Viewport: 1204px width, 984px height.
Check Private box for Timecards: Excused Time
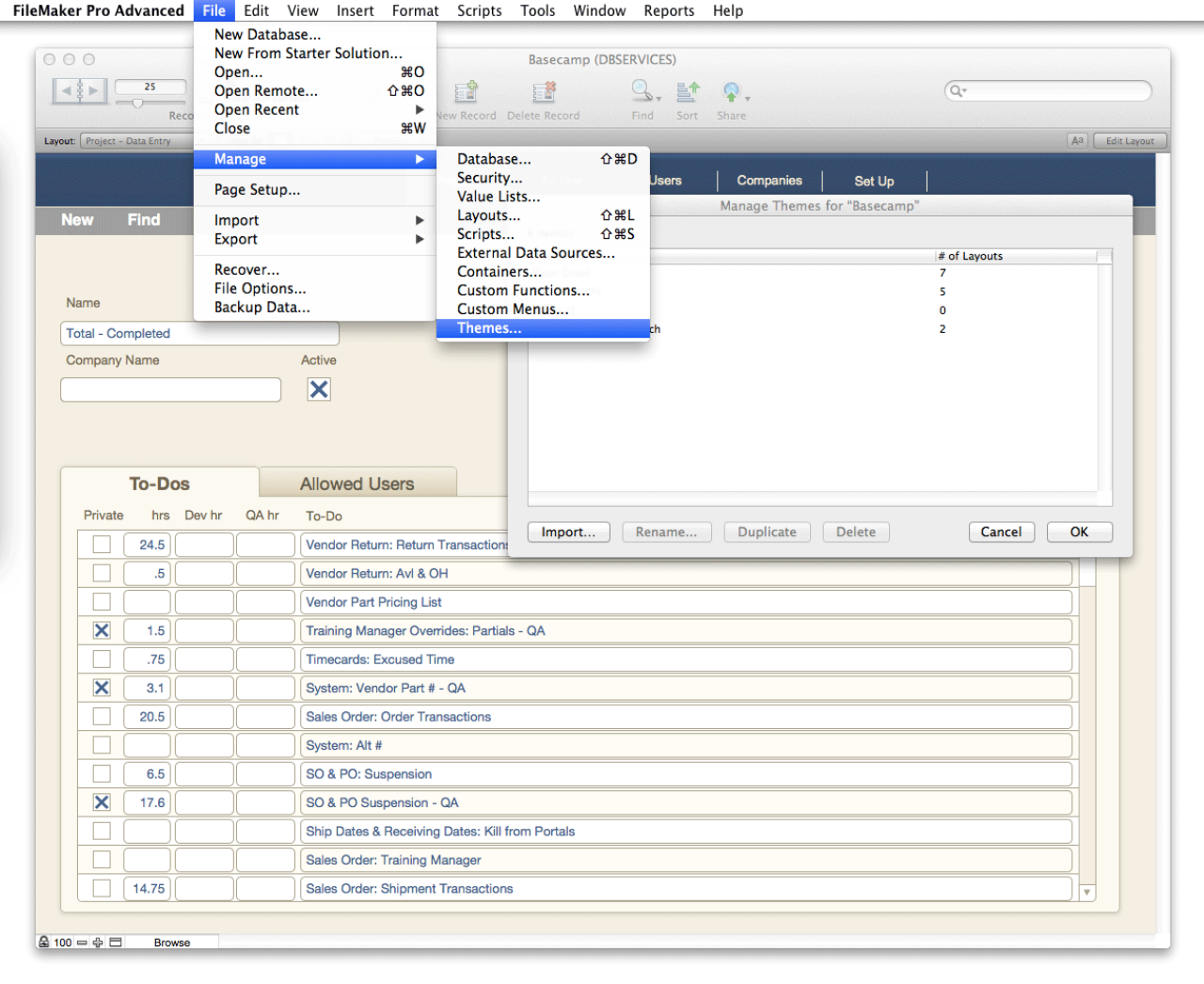tap(102, 659)
